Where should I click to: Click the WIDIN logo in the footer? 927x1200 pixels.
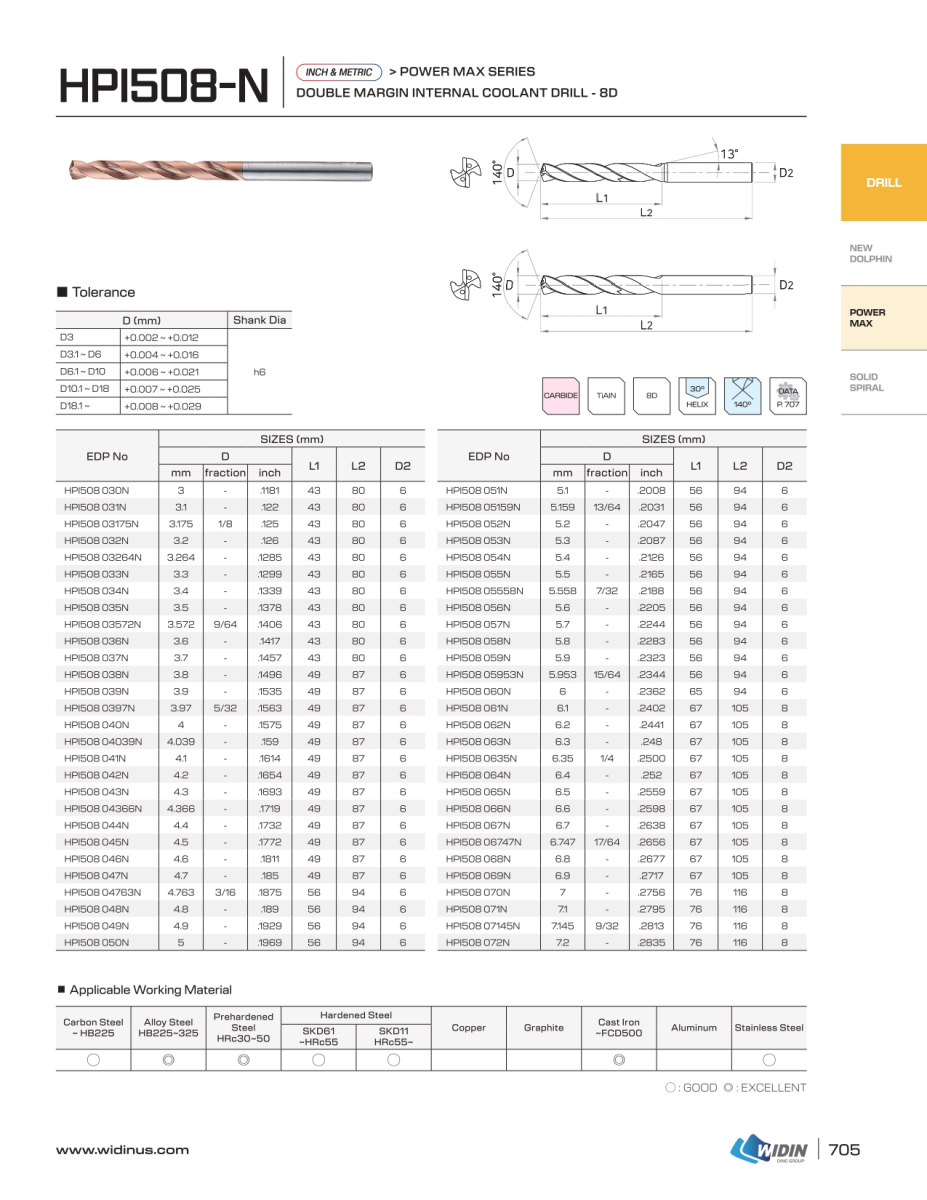coord(771,1150)
